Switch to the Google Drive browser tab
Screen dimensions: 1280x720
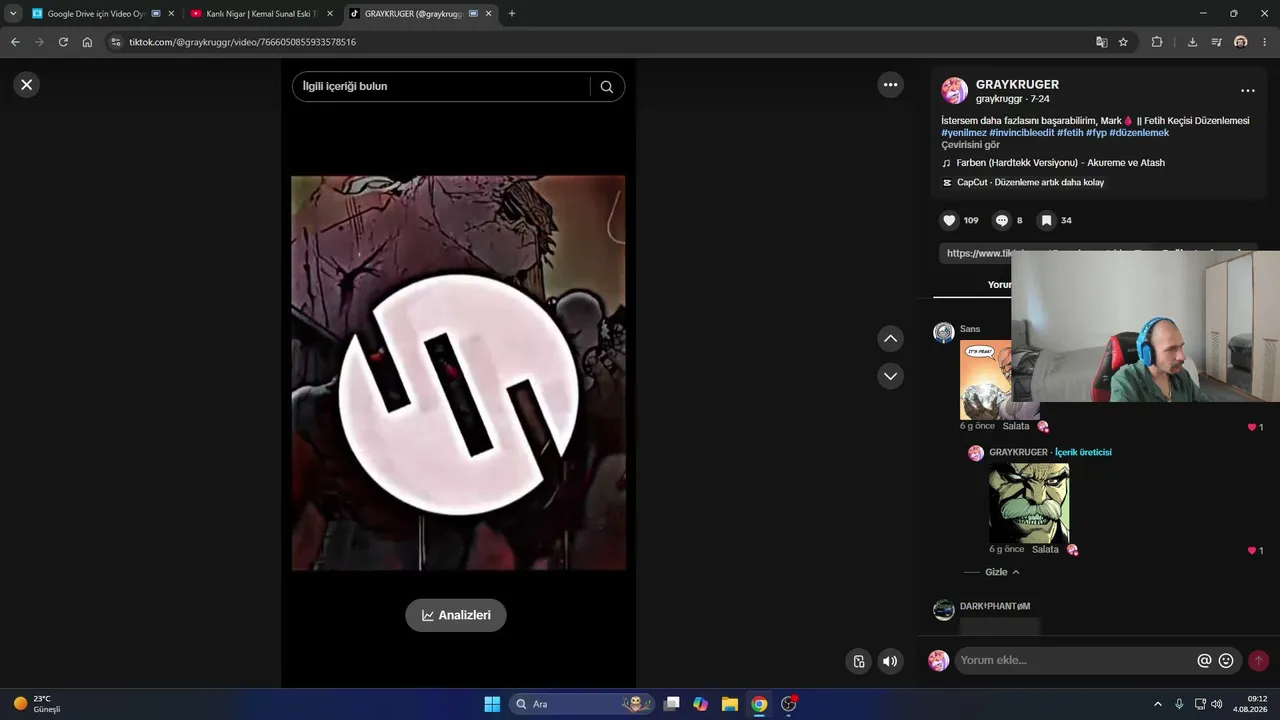[x=96, y=14]
